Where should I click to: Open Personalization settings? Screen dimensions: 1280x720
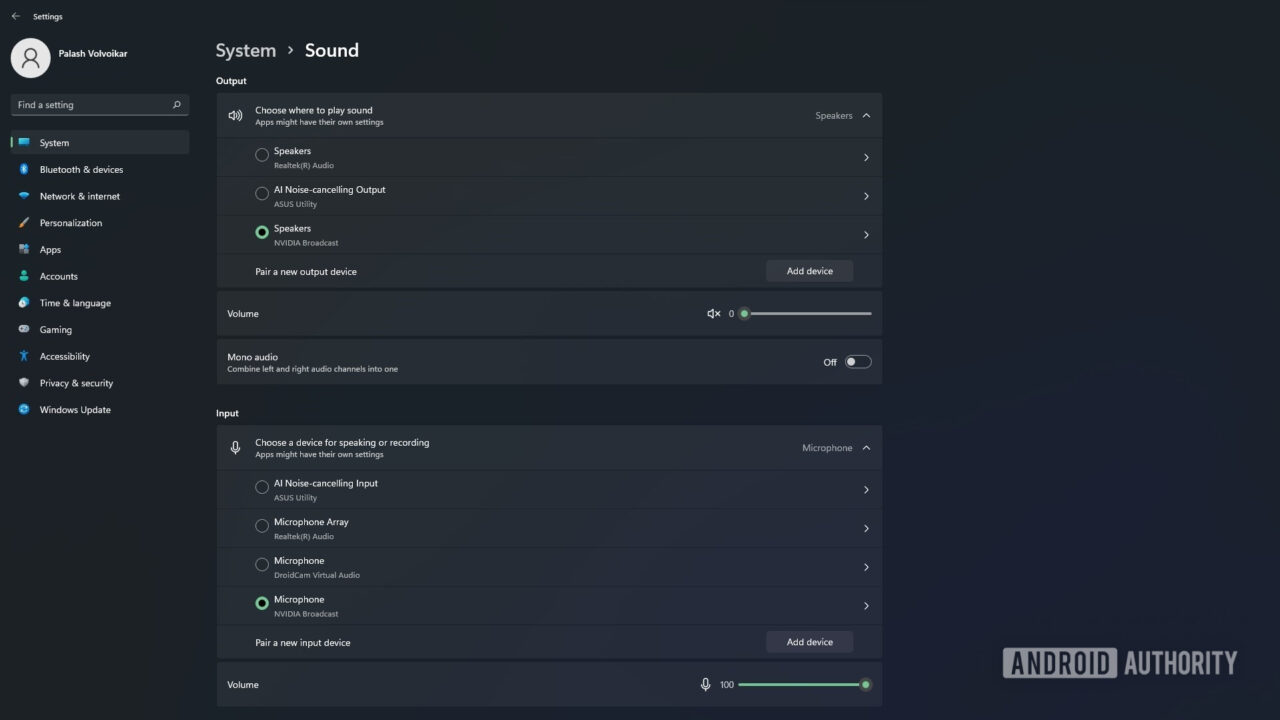(x=71, y=222)
